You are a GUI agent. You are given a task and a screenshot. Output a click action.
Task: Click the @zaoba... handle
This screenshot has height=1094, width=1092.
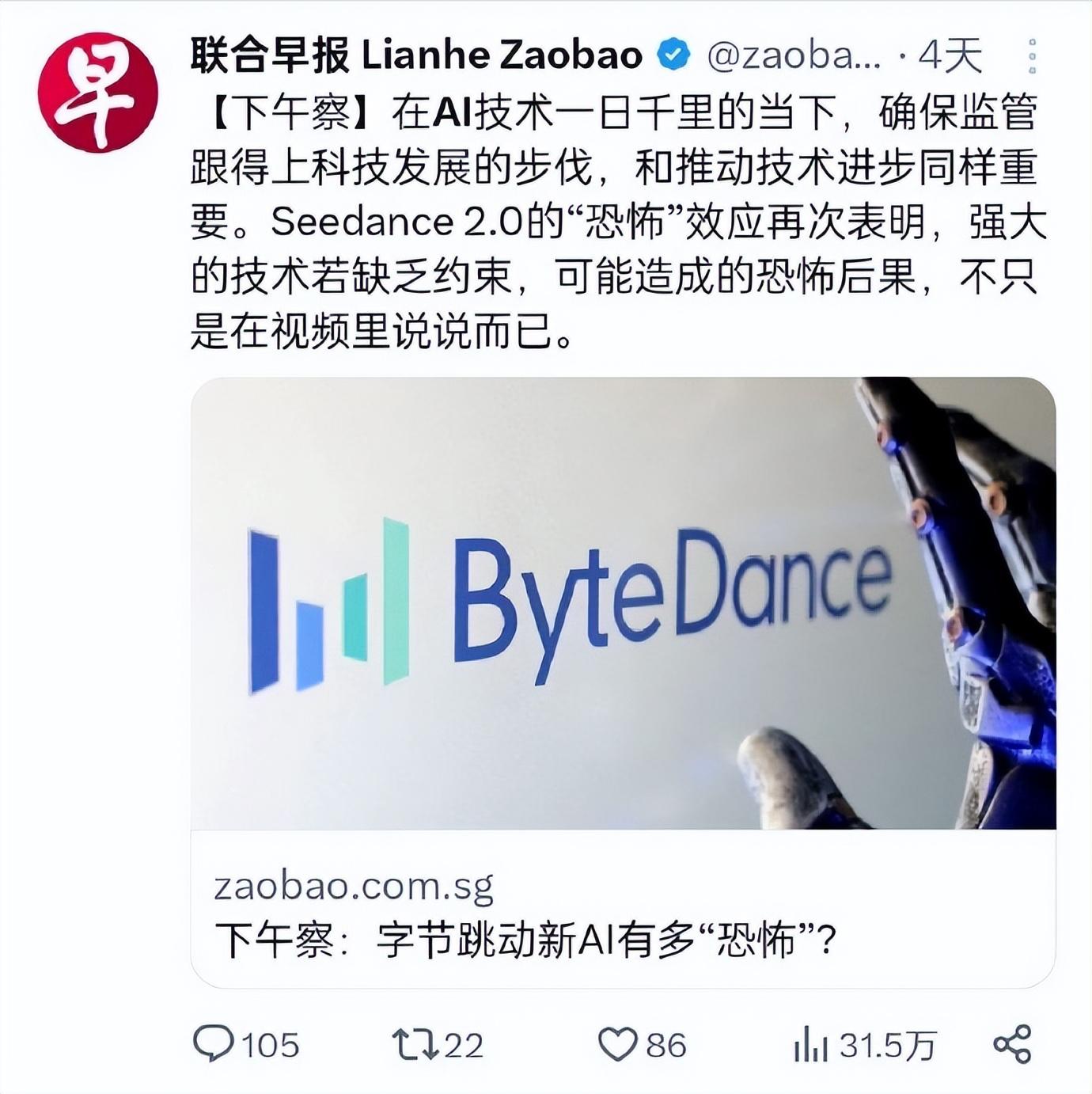pyautogui.click(x=793, y=55)
